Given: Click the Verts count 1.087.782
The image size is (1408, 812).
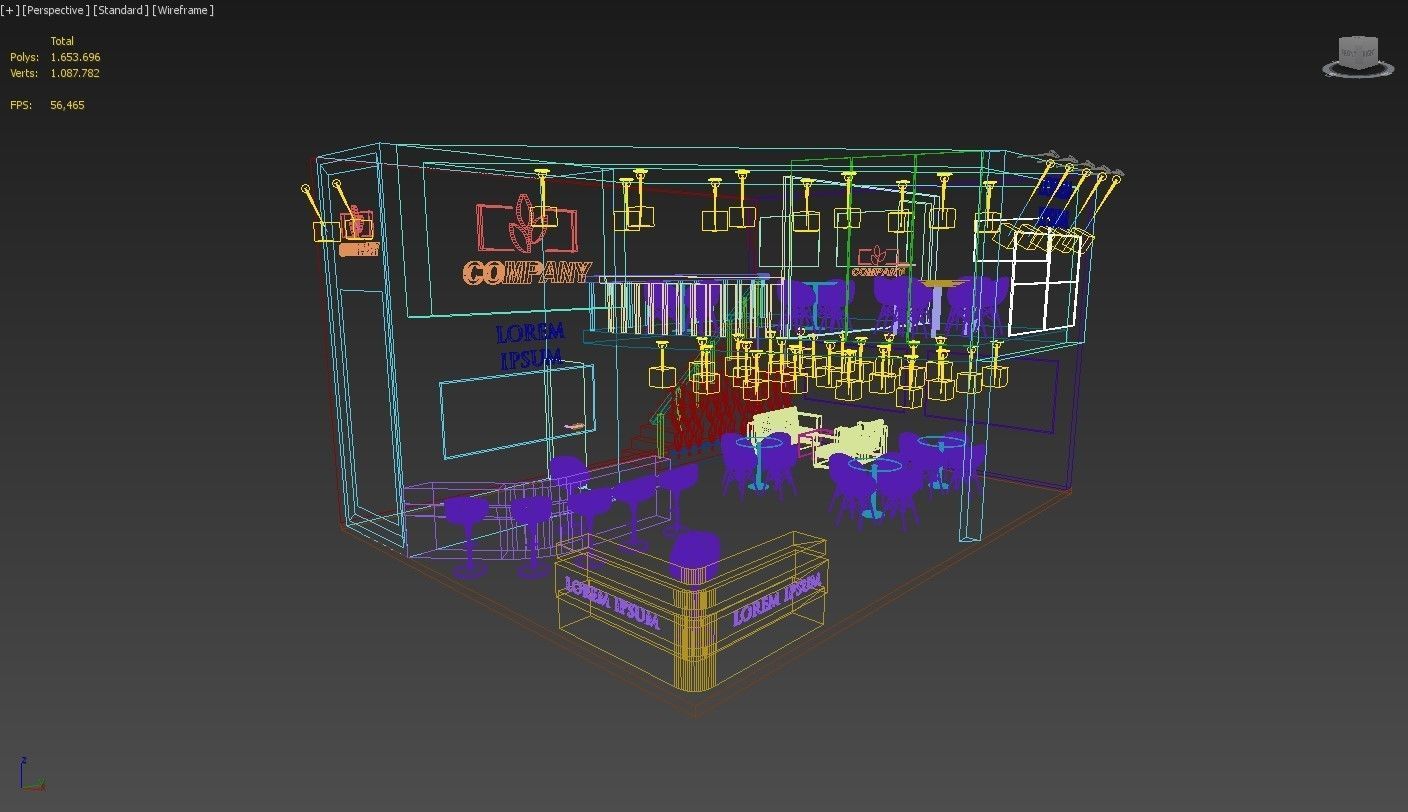Looking at the screenshot, I should point(75,73).
